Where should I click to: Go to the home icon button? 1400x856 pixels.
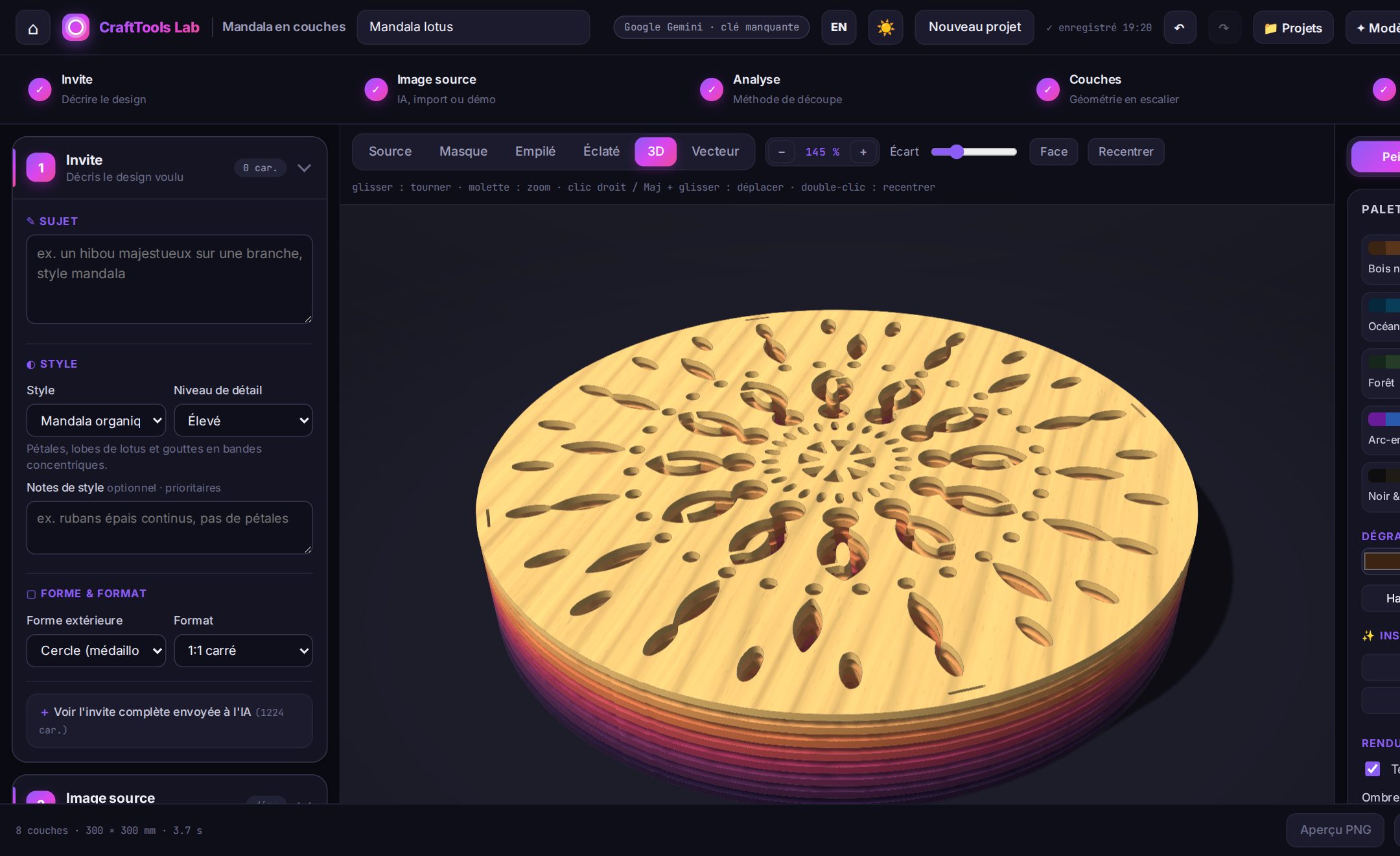tap(33, 28)
